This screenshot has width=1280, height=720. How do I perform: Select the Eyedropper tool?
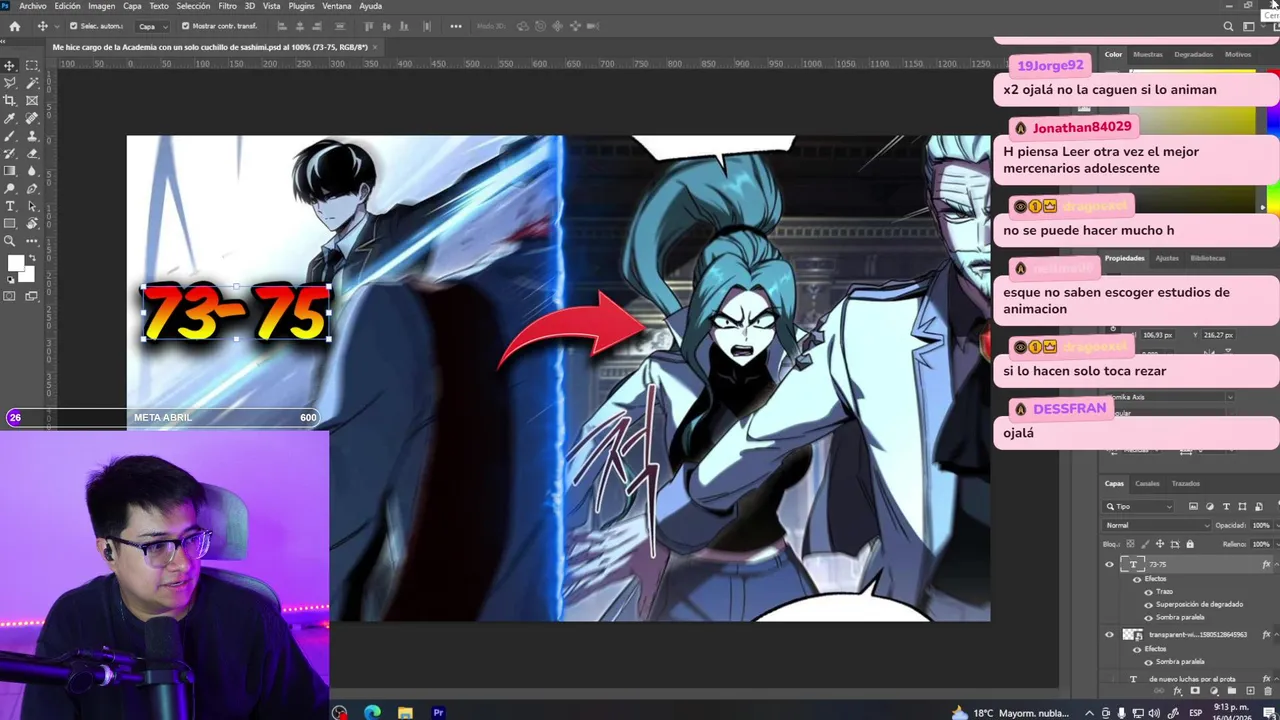click(x=9, y=118)
